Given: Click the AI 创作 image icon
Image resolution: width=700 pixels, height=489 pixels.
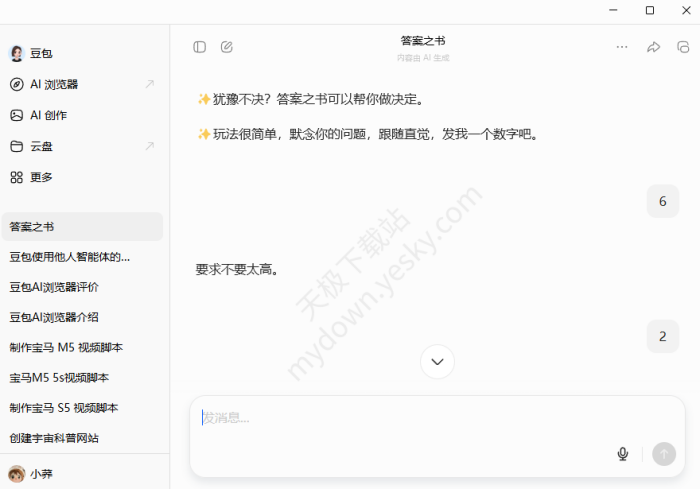Looking at the screenshot, I should pyautogui.click(x=17, y=115).
